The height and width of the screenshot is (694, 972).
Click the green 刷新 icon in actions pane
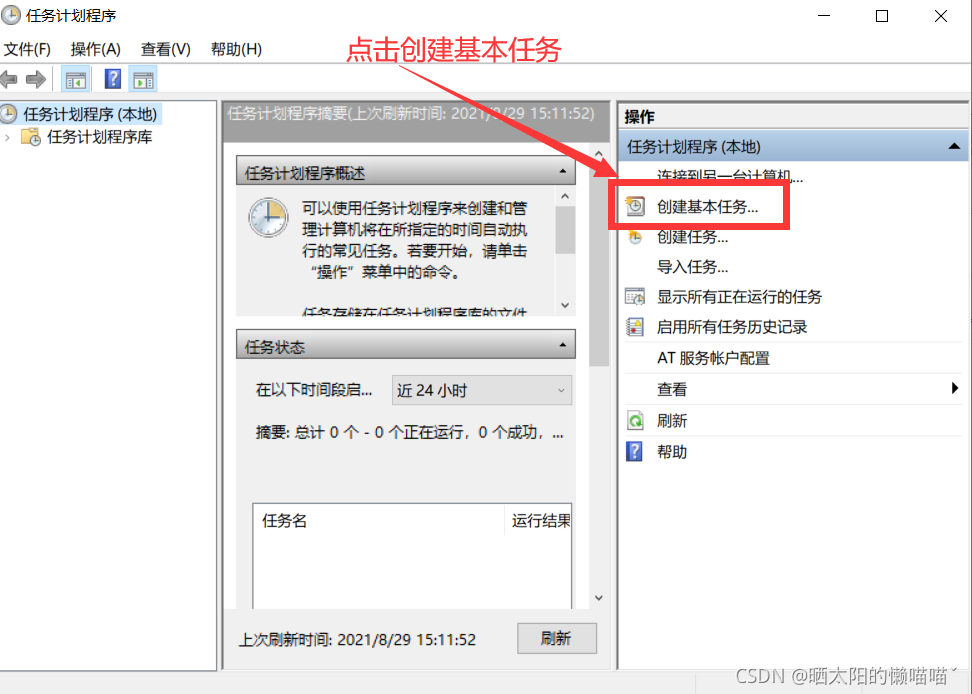click(635, 421)
